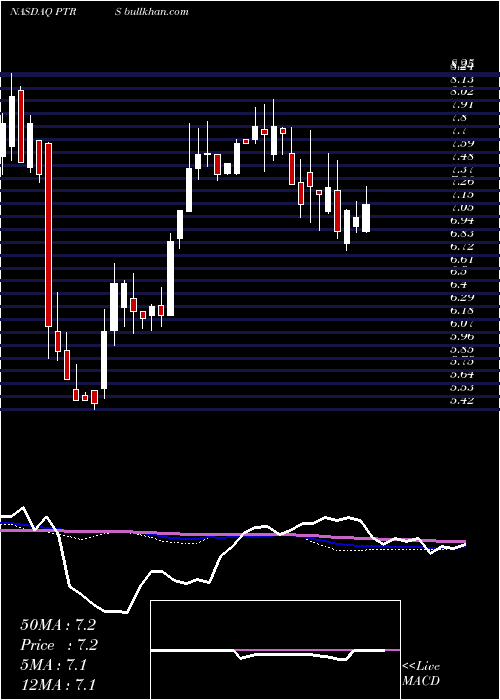Click the NASDAQ PTR ticker label
The width and height of the screenshot is (500, 700).
(43, 12)
